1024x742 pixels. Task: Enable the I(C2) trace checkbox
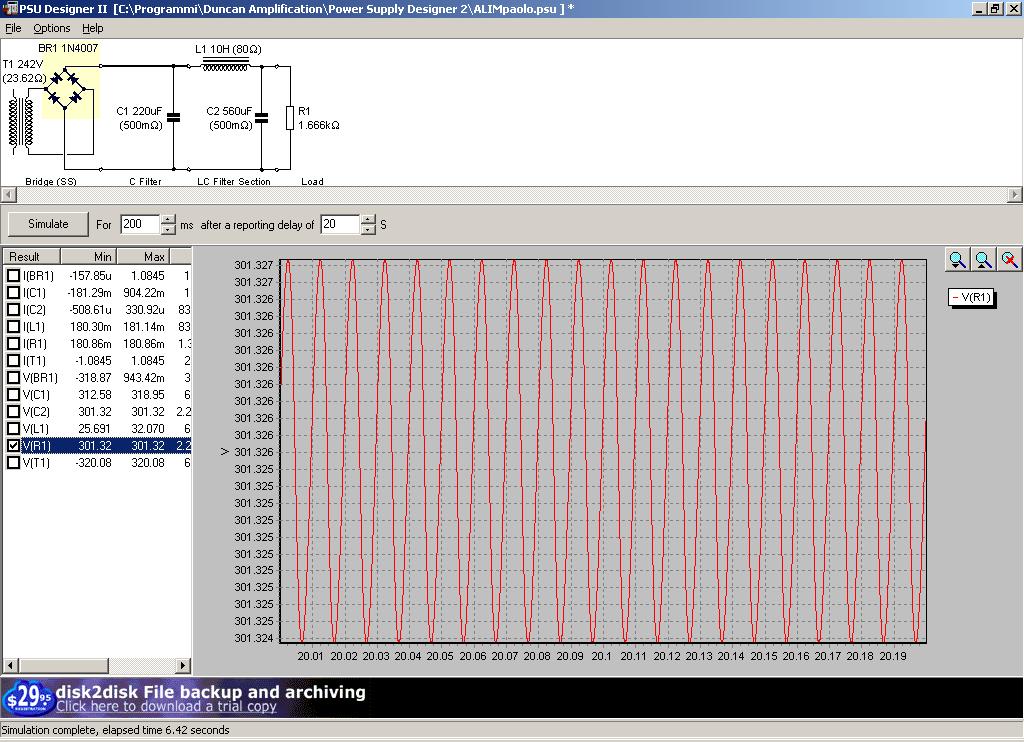pyautogui.click(x=13, y=310)
